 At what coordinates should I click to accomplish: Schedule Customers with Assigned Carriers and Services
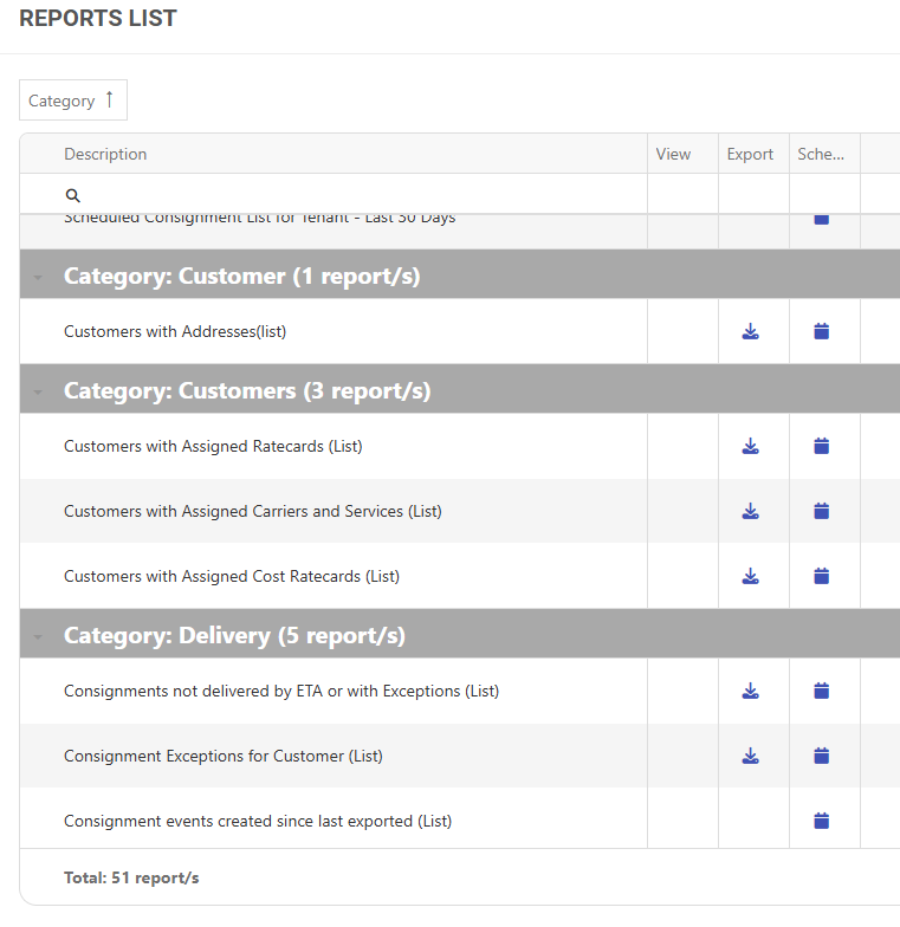[821, 511]
